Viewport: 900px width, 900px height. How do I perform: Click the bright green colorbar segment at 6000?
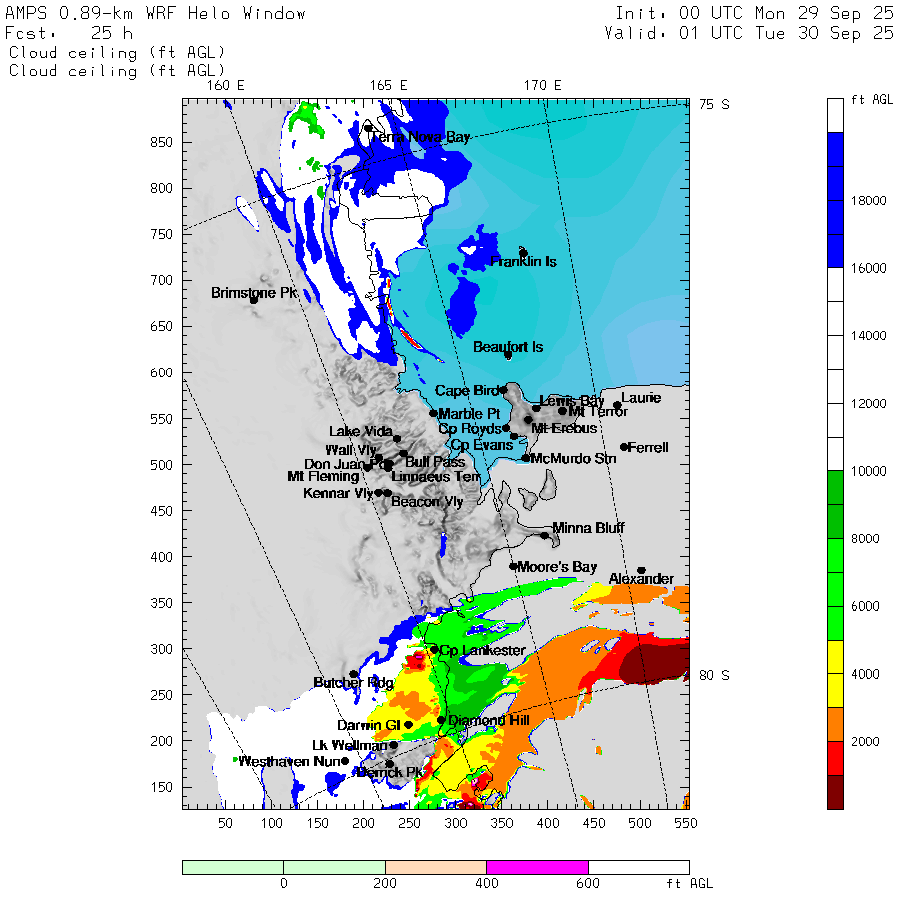pyautogui.click(x=835, y=606)
